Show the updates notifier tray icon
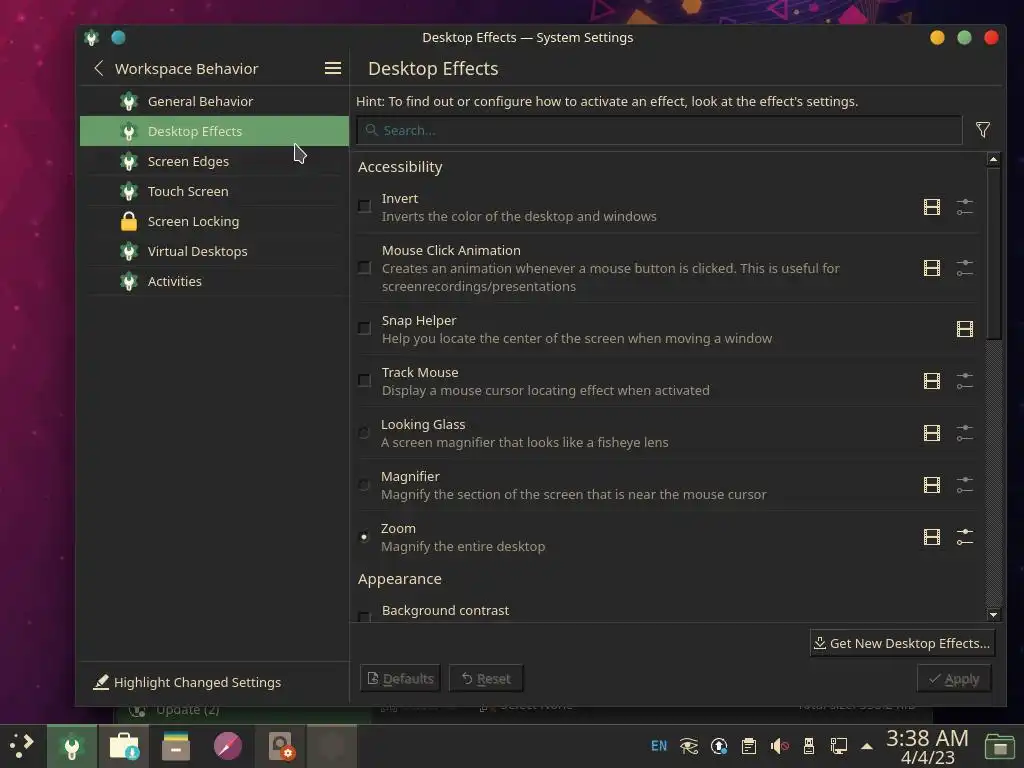Screen dimensions: 1024x768 (x=719, y=746)
